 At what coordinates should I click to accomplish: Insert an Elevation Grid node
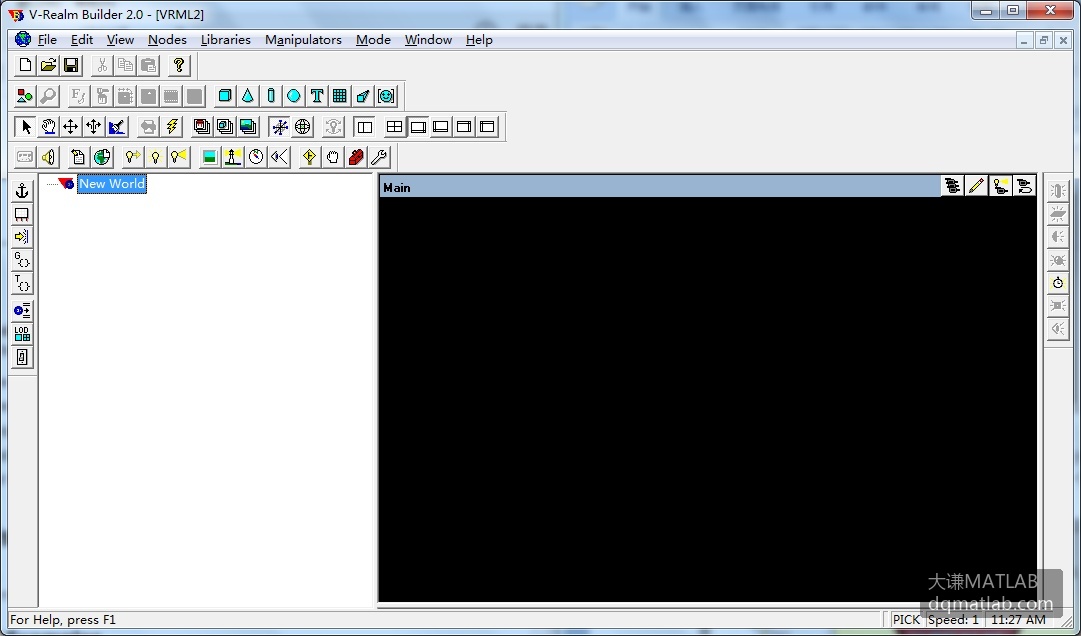(340, 96)
